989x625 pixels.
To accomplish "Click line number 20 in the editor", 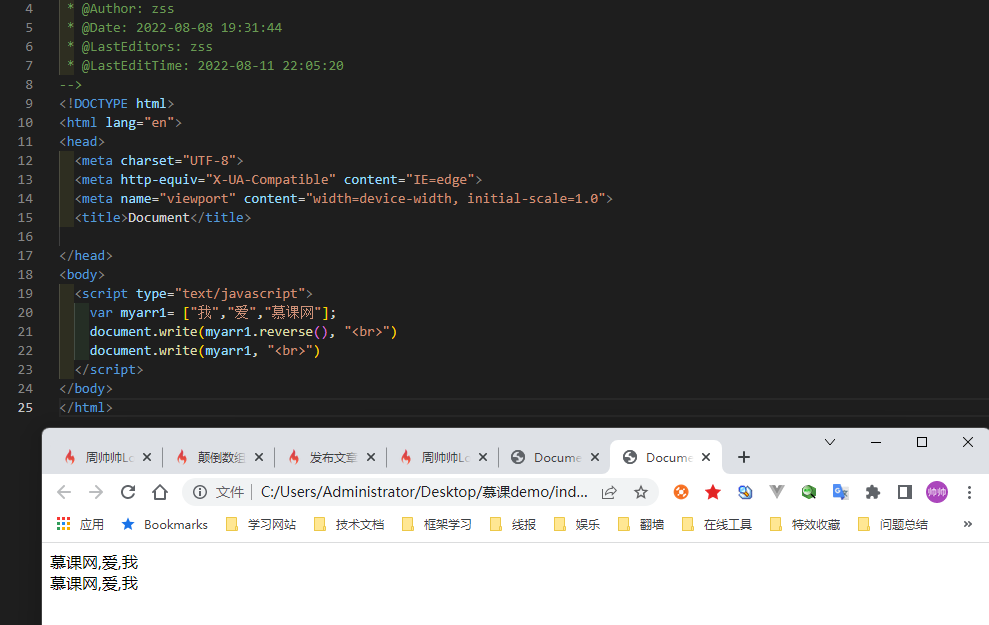I will [25, 312].
